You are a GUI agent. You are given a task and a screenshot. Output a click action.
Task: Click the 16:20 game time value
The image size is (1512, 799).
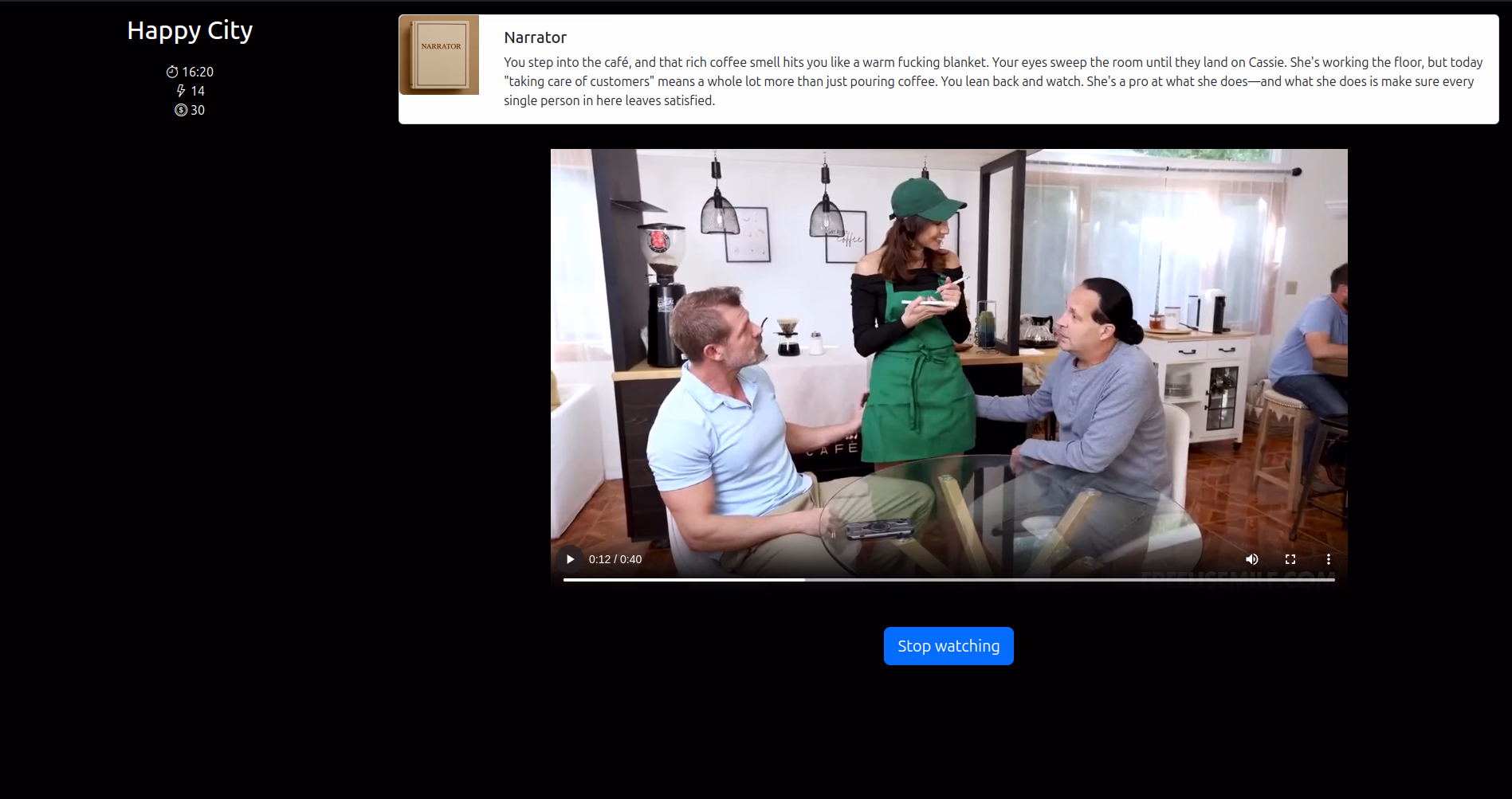(198, 72)
